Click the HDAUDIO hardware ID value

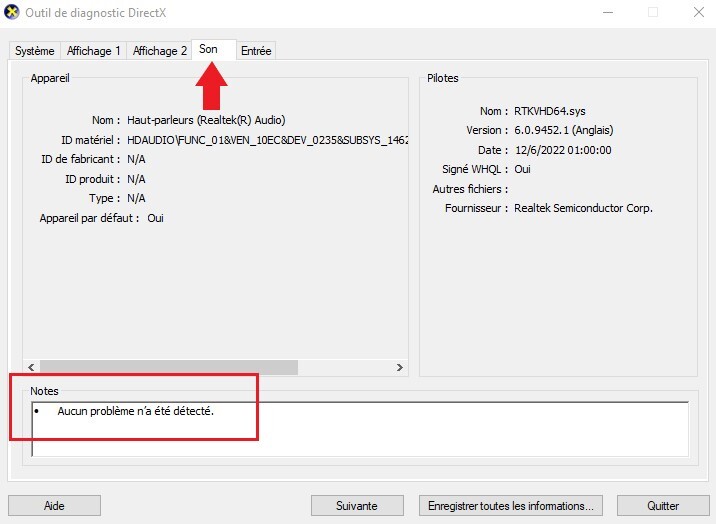click(x=268, y=140)
